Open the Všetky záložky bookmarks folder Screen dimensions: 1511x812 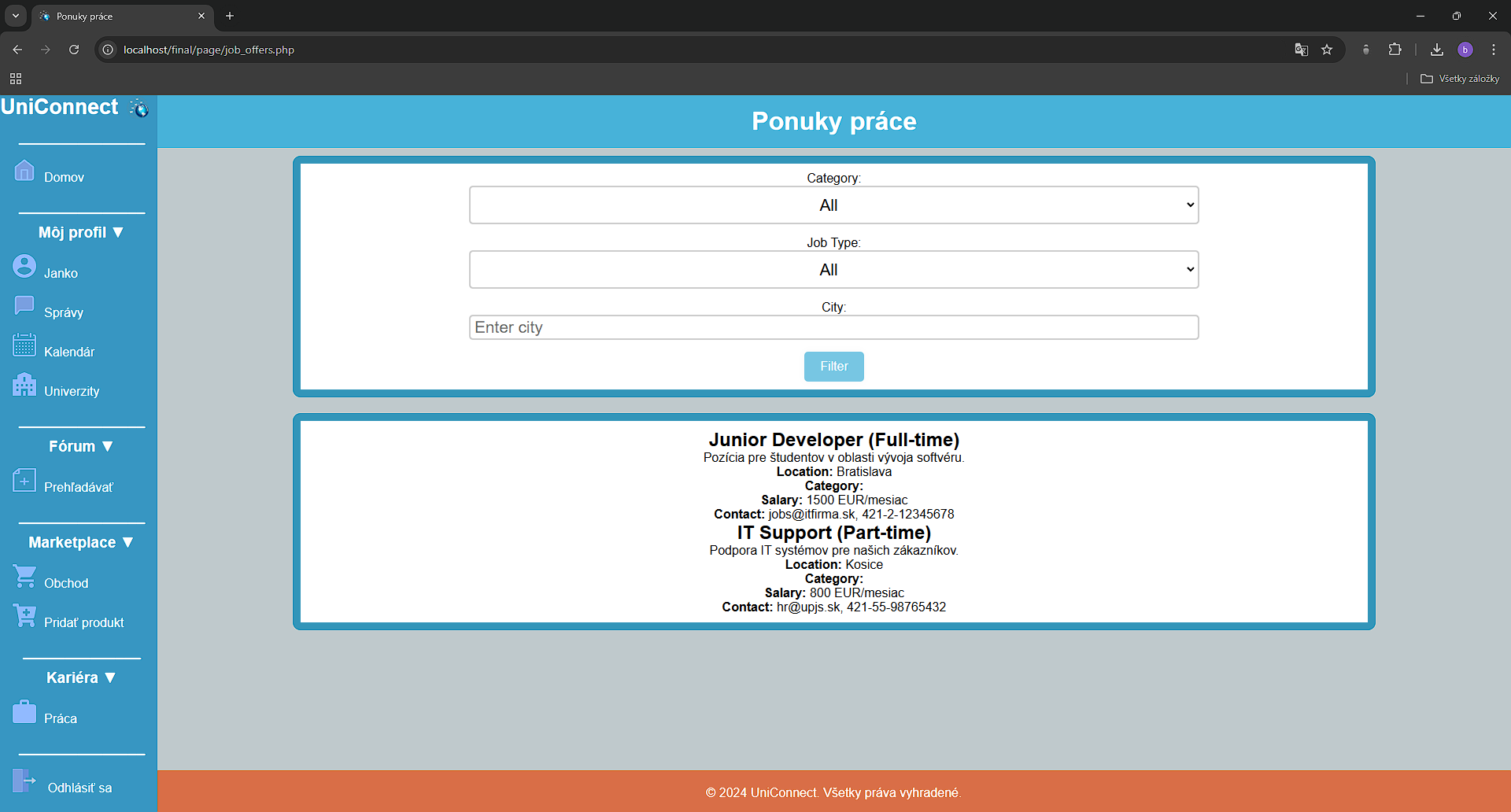point(1460,79)
